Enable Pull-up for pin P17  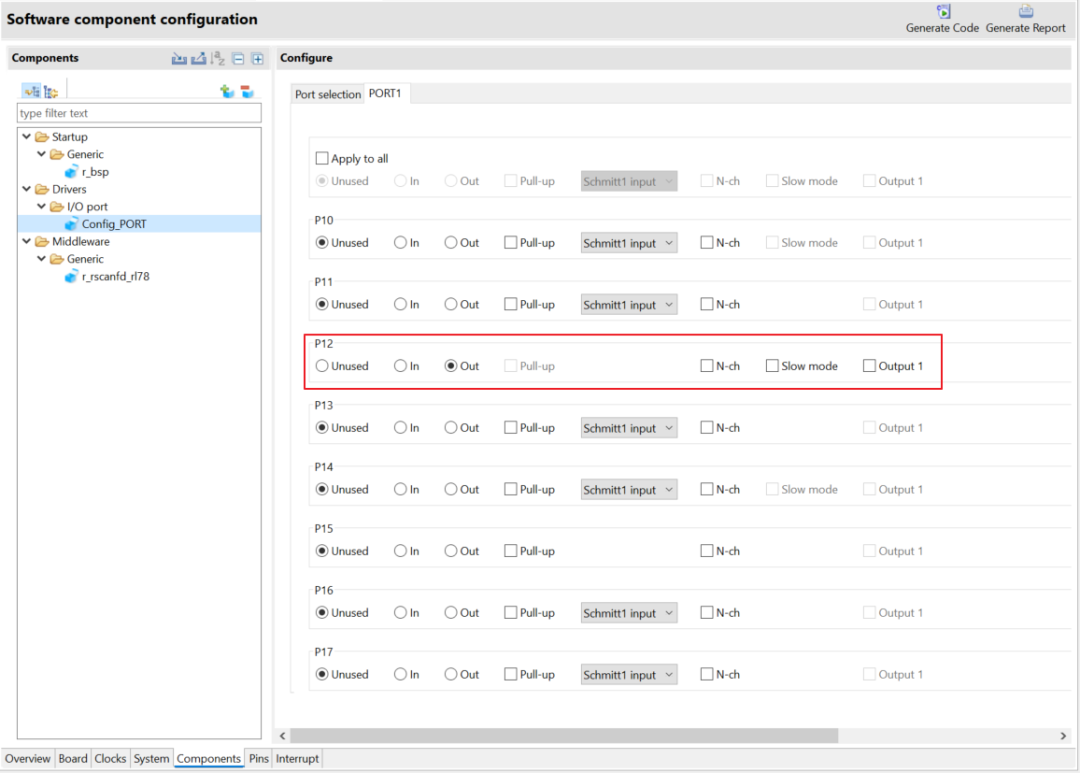click(x=510, y=674)
